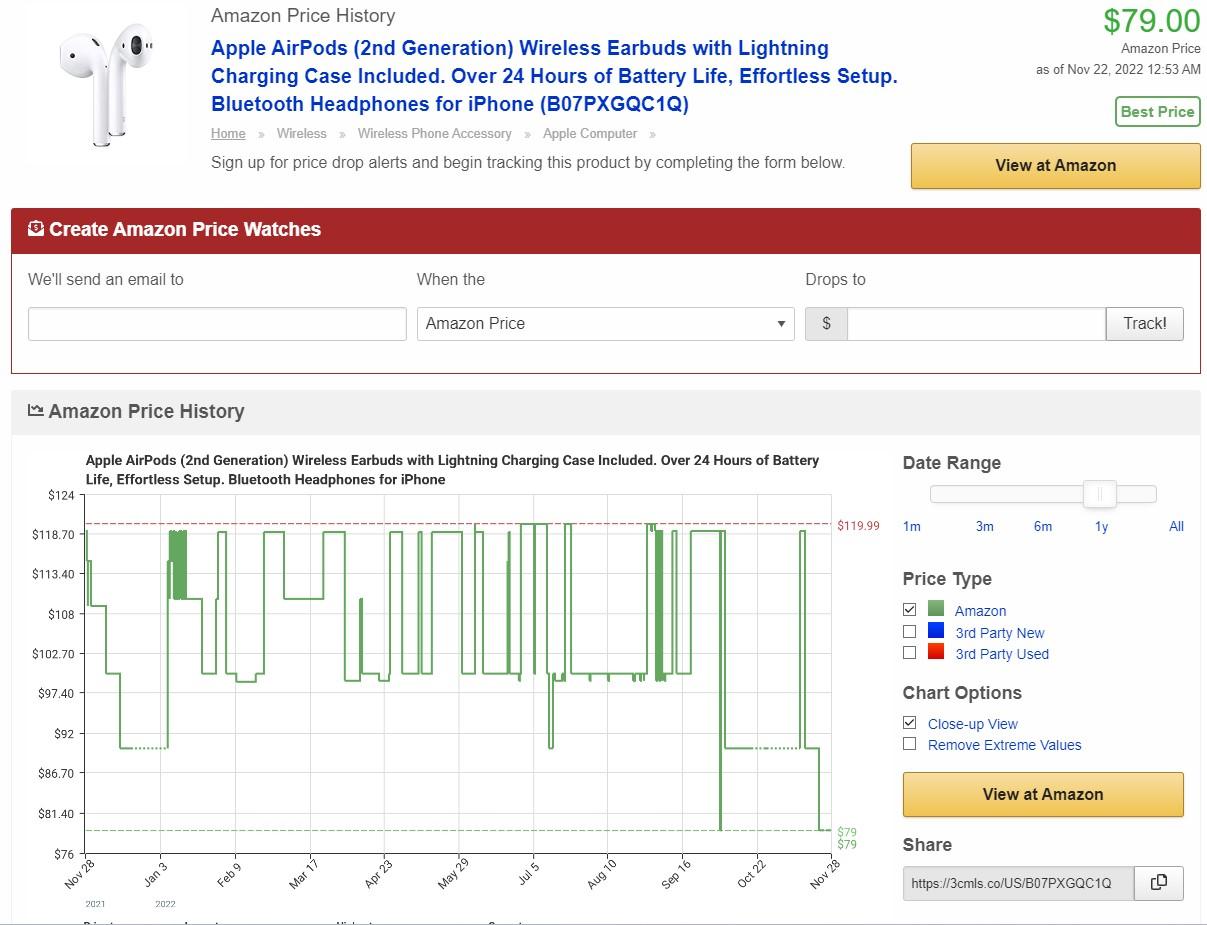Viewport: 1207px width, 925px height.
Task: Click the AirPods product thumbnail image
Action: click(x=105, y=86)
